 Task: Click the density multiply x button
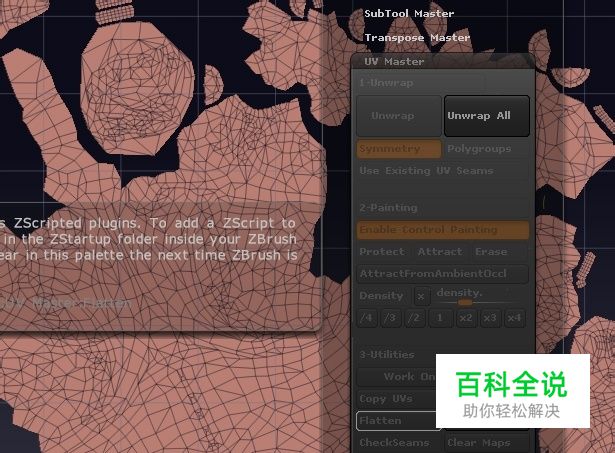coord(421,297)
